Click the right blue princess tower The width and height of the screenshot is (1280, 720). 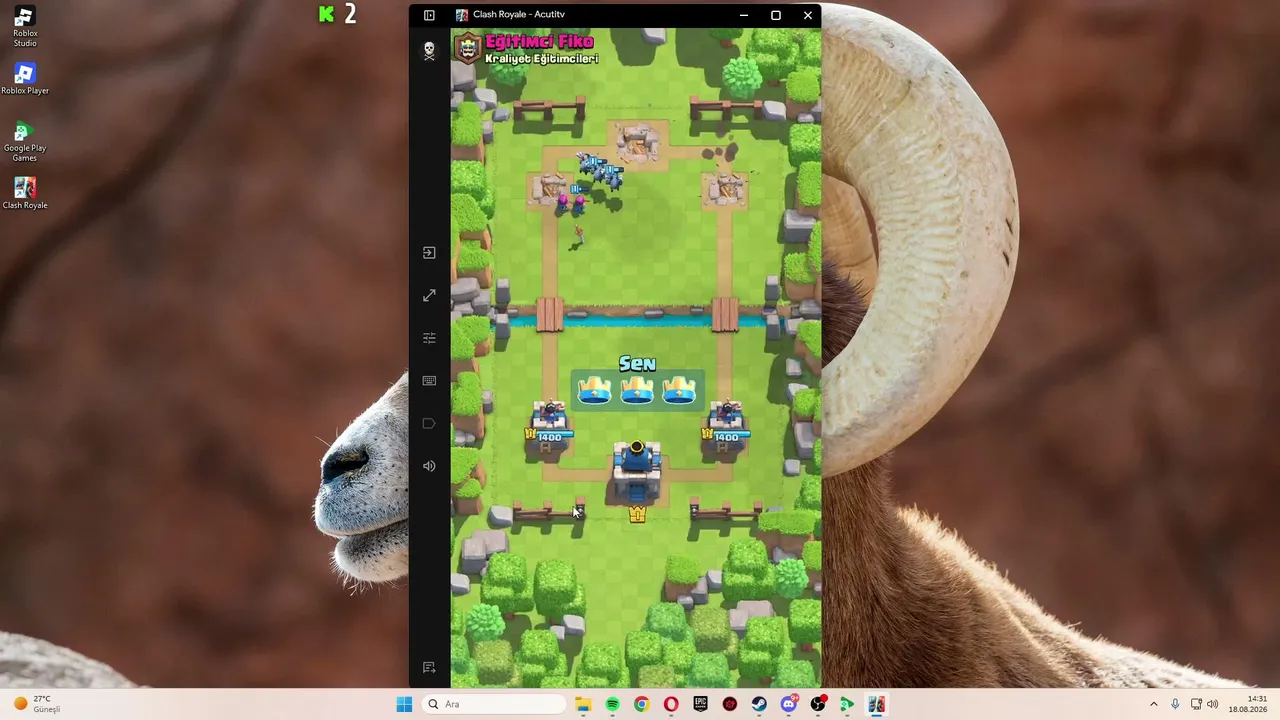pos(725,425)
